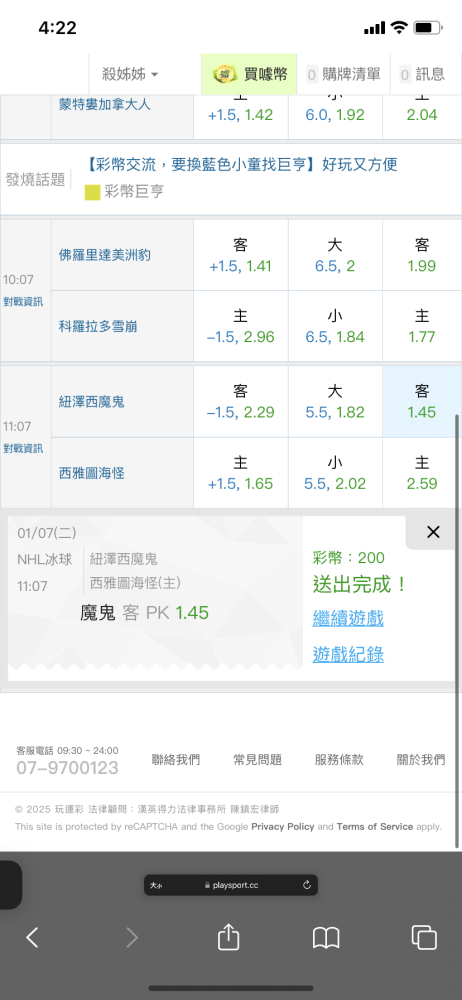The image size is (462, 1000).
Task: Select 佛羅里達美洲豹 大 6.5 bet cell
Action: [335, 255]
